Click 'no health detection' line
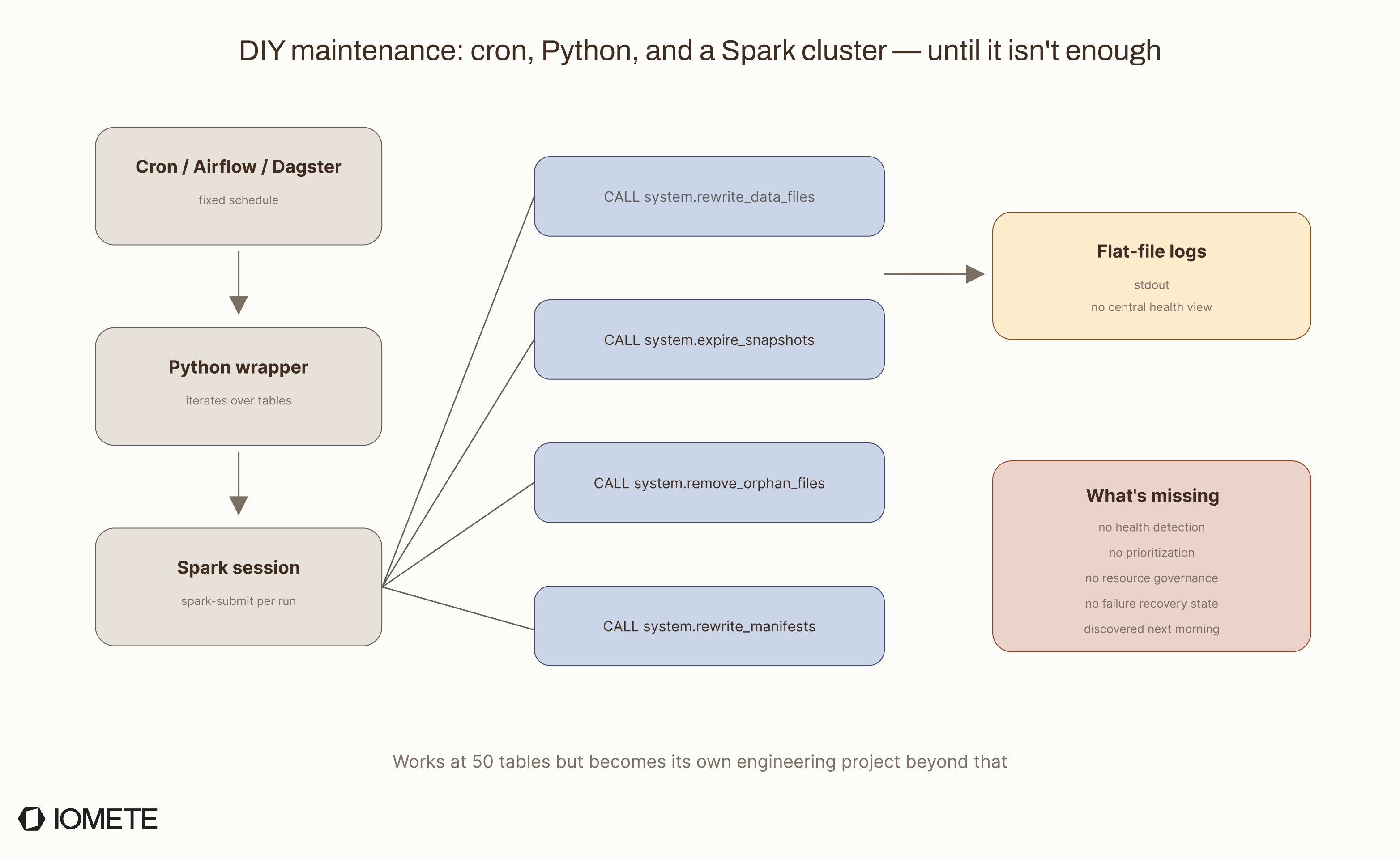The width and height of the screenshot is (1400, 859). [x=1152, y=527]
